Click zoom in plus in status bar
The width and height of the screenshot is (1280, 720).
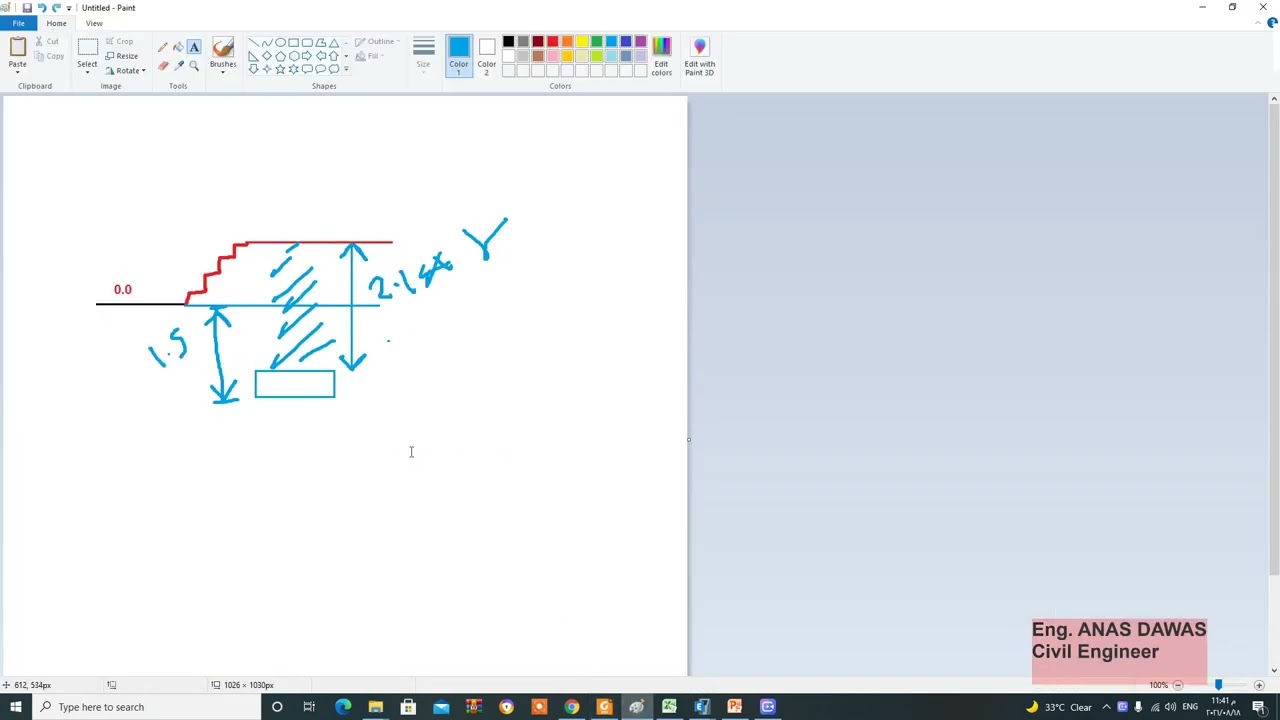(x=1259, y=685)
